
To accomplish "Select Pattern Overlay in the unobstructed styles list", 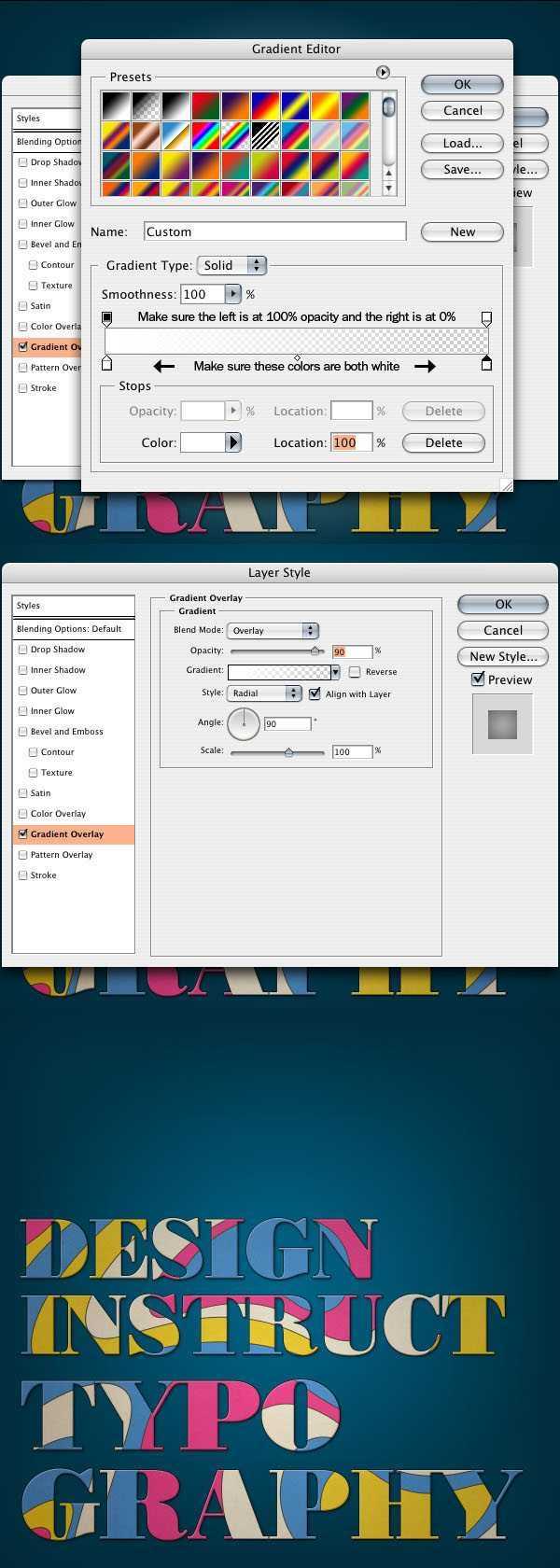I will pos(62,855).
